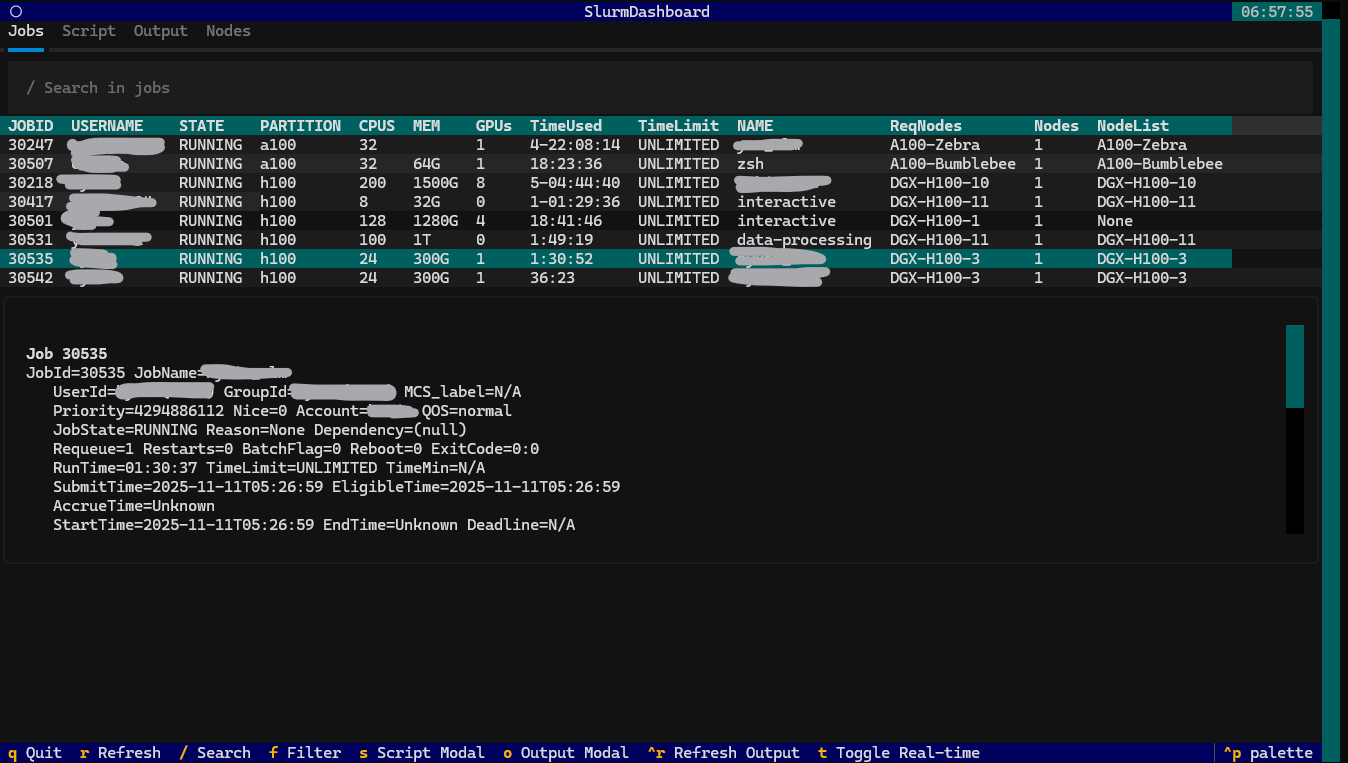The width and height of the screenshot is (1348, 763).
Task: Select job ID 30542 in the table
Action: 31,278
